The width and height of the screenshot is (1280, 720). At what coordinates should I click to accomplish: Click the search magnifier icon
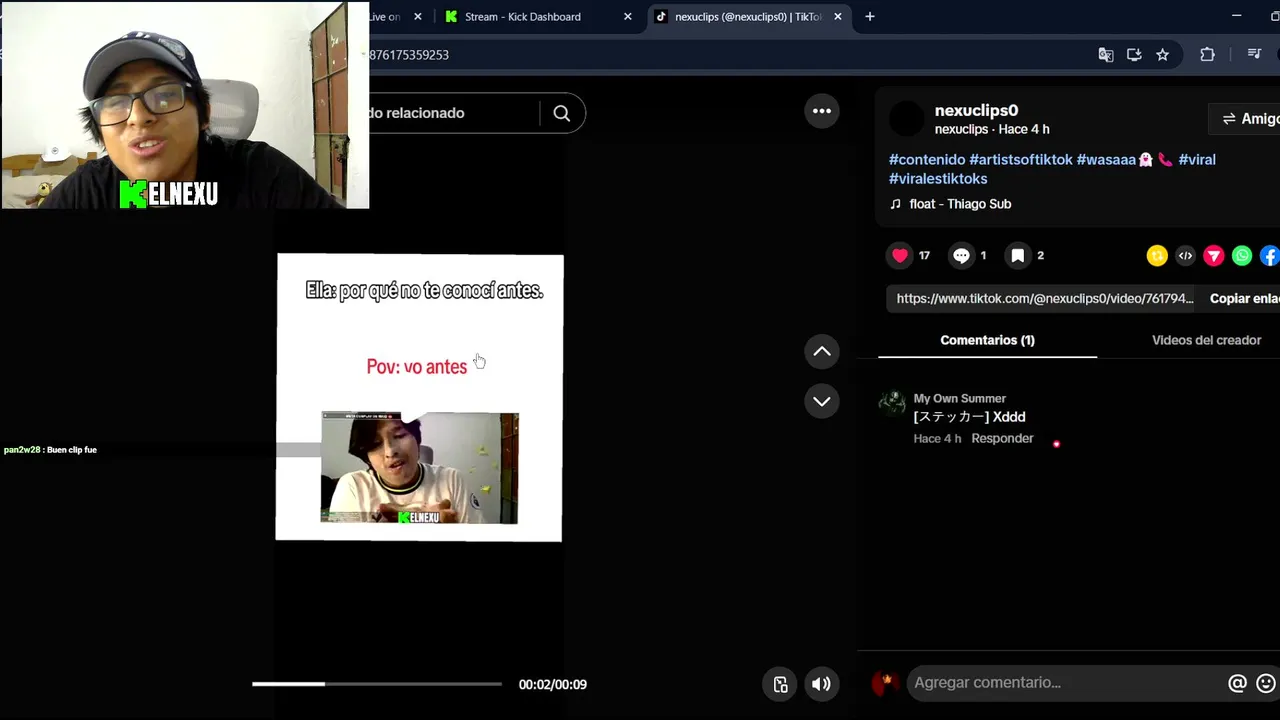tap(562, 113)
